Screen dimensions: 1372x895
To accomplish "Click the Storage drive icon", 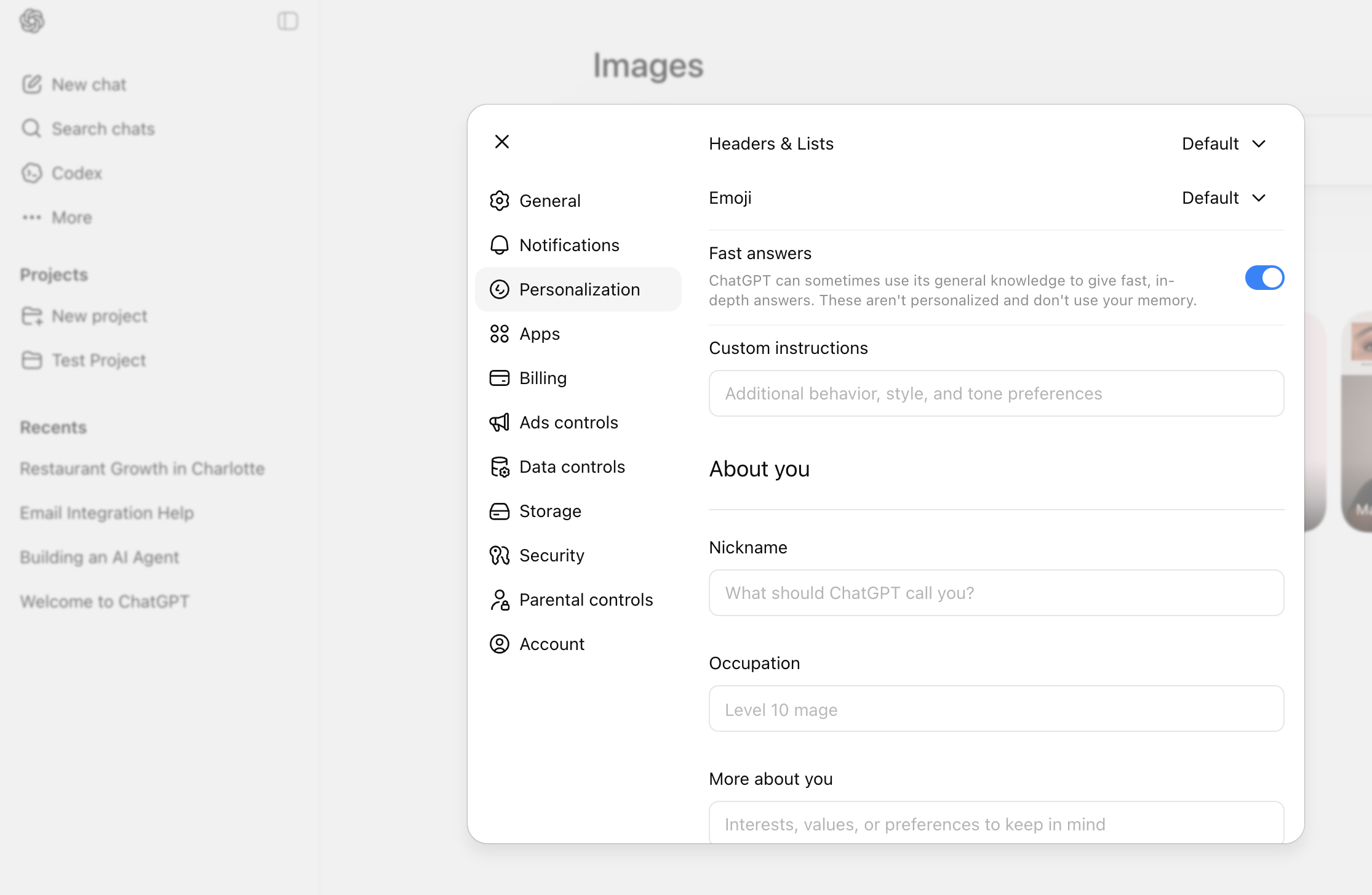I will point(500,511).
